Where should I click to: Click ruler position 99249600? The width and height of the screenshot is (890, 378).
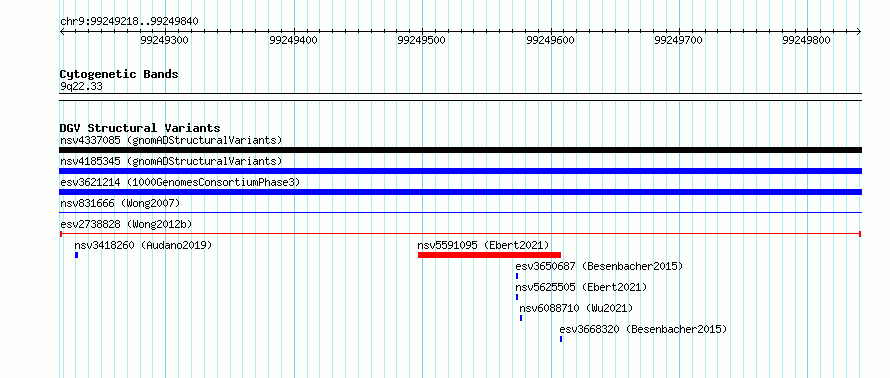(x=551, y=40)
